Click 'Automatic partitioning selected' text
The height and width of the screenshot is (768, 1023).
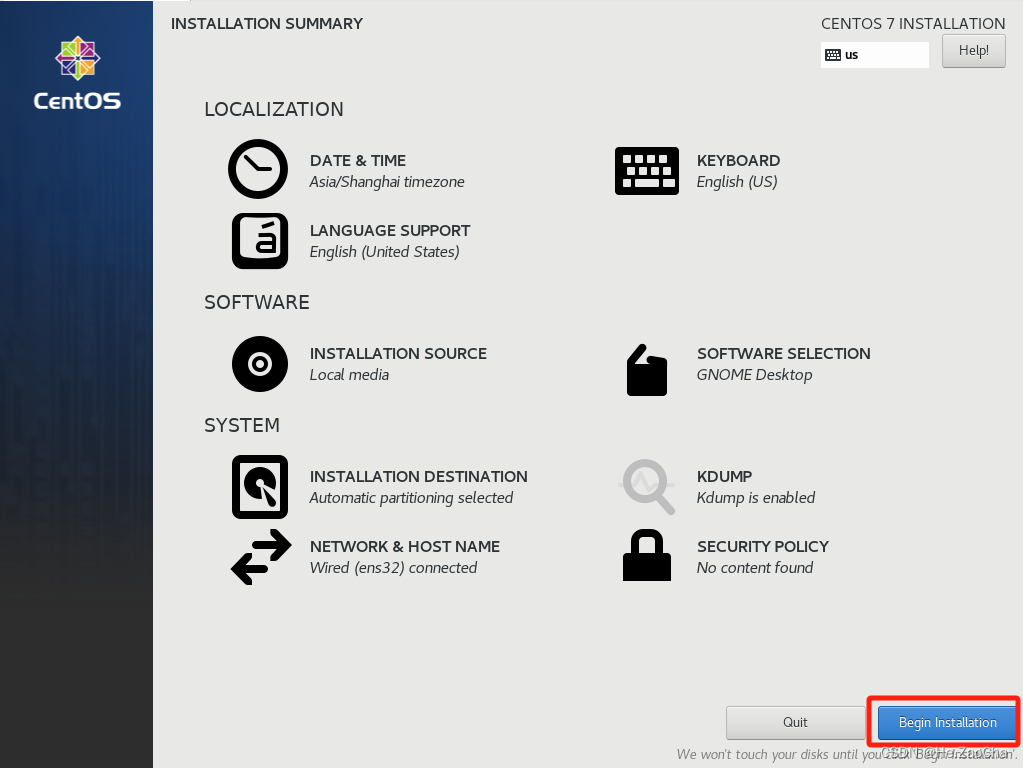(411, 498)
